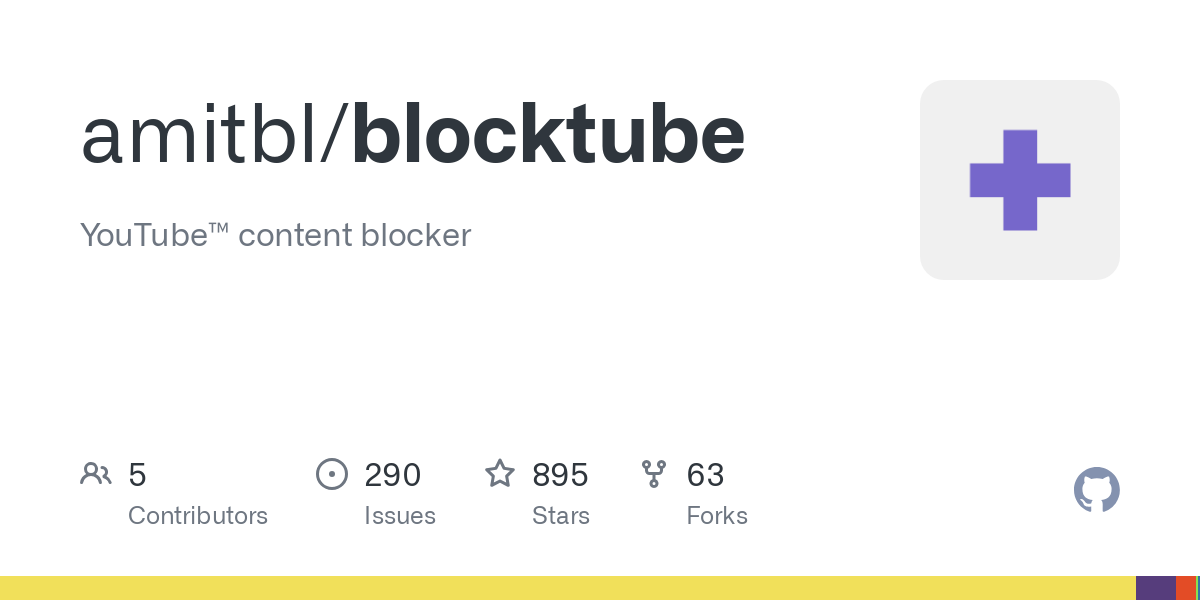
Task: Click the 63 forks count
Action: pyautogui.click(x=705, y=475)
